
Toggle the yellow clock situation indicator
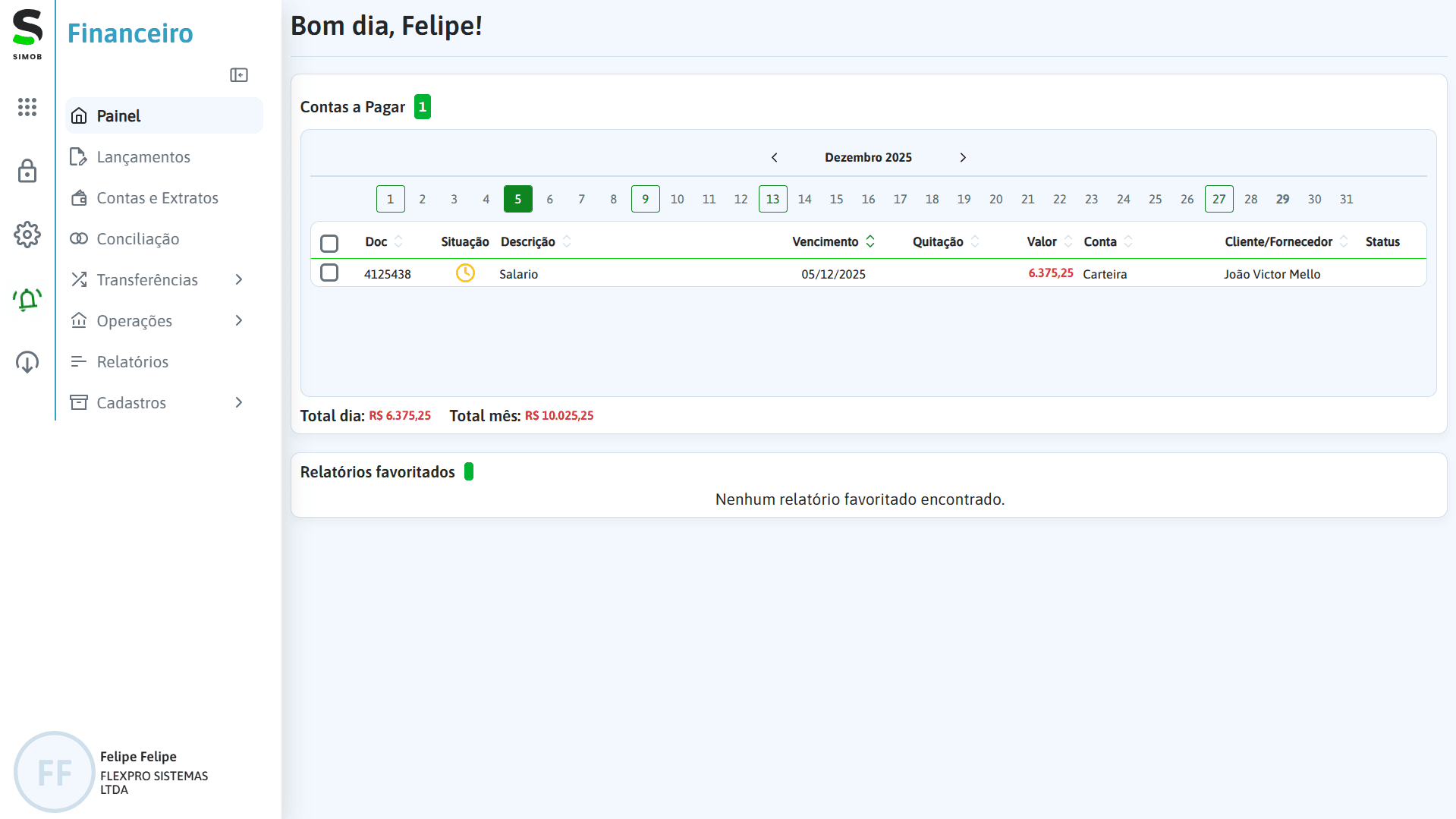coord(465,272)
